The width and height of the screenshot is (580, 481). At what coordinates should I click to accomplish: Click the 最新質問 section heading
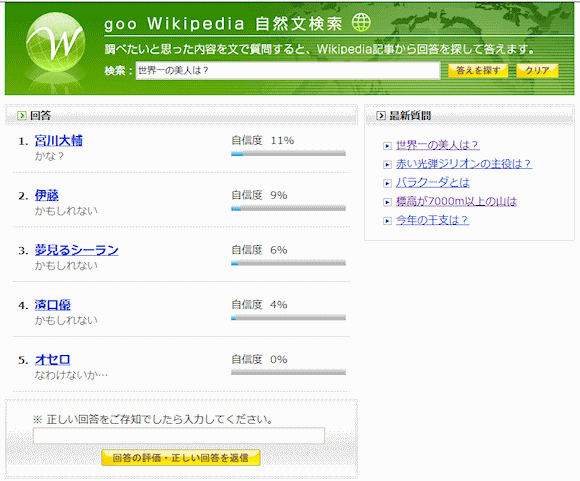point(410,116)
